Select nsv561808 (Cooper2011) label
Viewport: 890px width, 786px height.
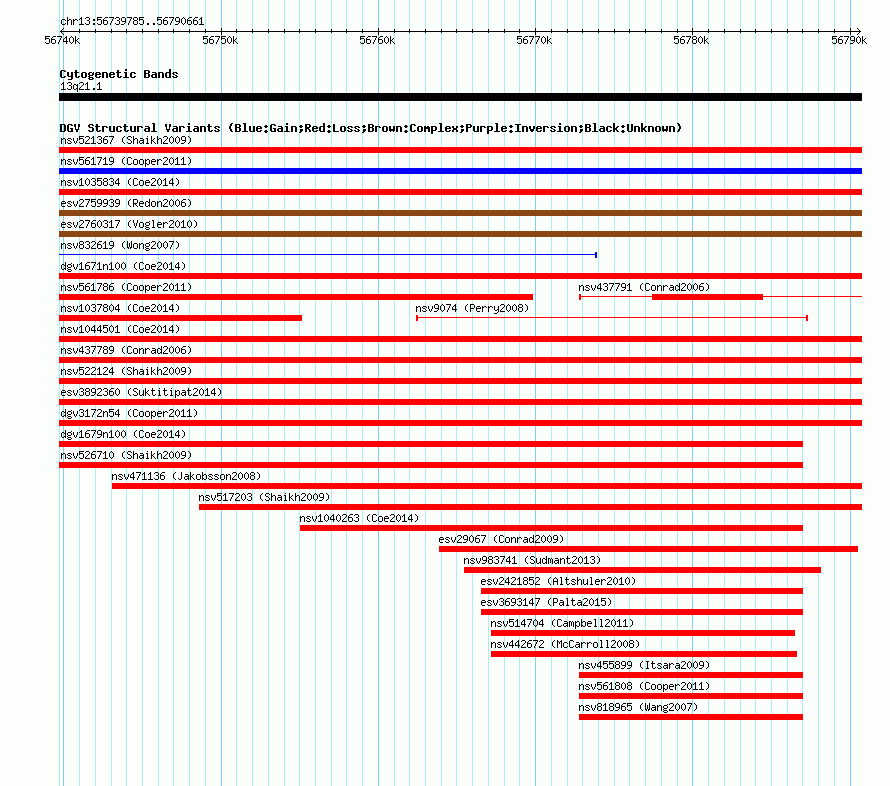tap(644, 686)
